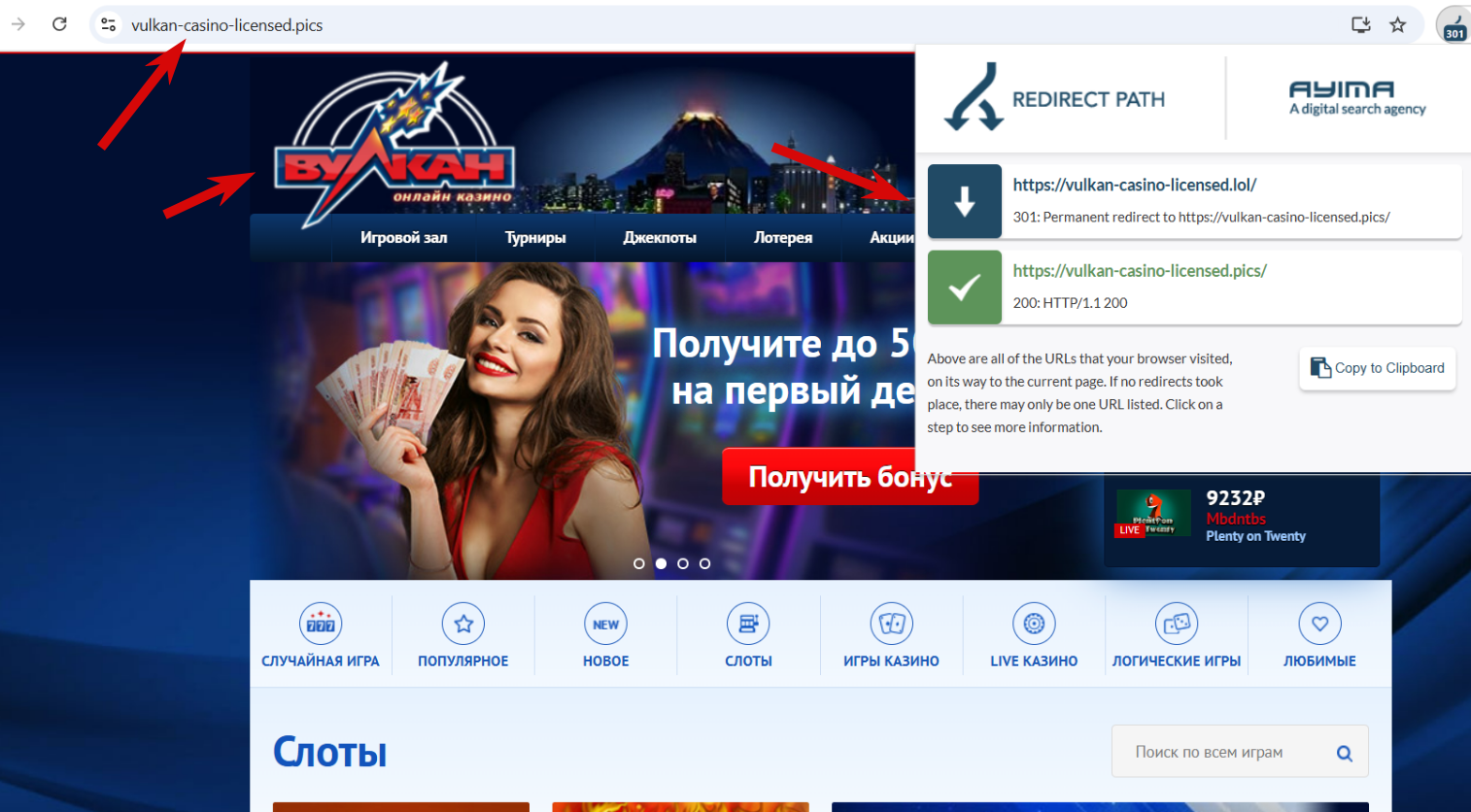Click the Redirect Path logo icon
1471x812 pixels.
(973, 97)
